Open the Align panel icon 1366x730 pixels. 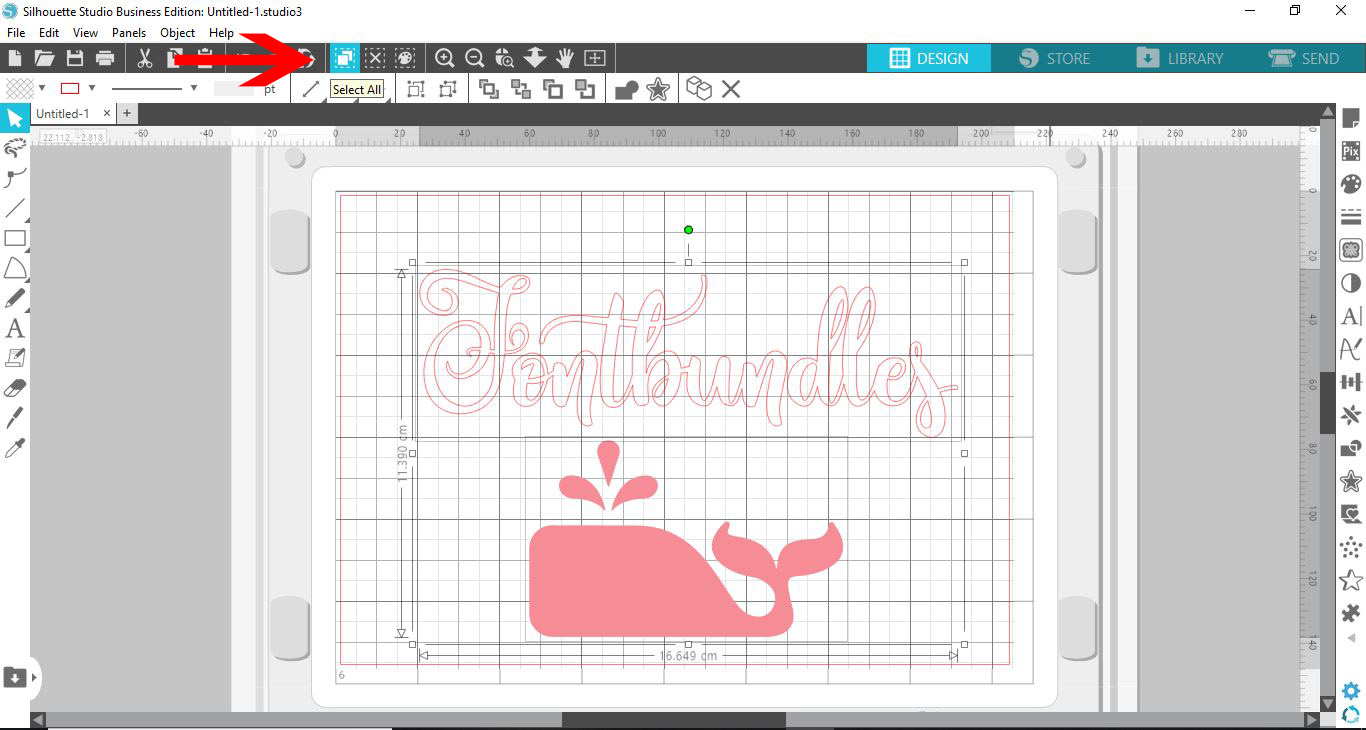(x=1351, y=382)
